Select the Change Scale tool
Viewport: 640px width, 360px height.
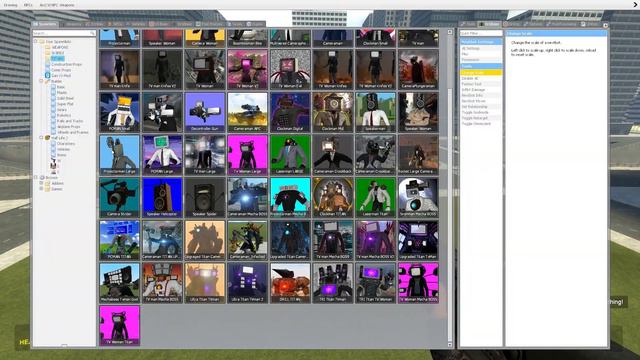pyautogui.click(x=481, y=72)
